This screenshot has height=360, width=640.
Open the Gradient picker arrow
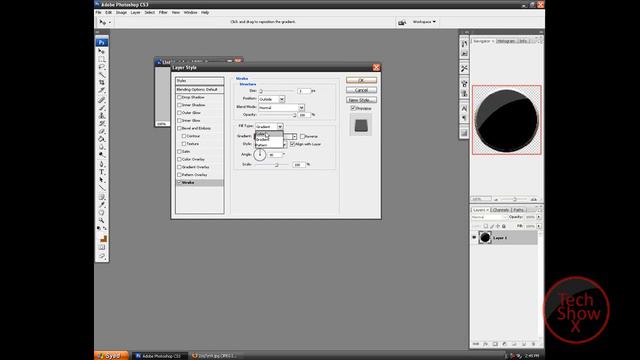(x=294, y=136)
